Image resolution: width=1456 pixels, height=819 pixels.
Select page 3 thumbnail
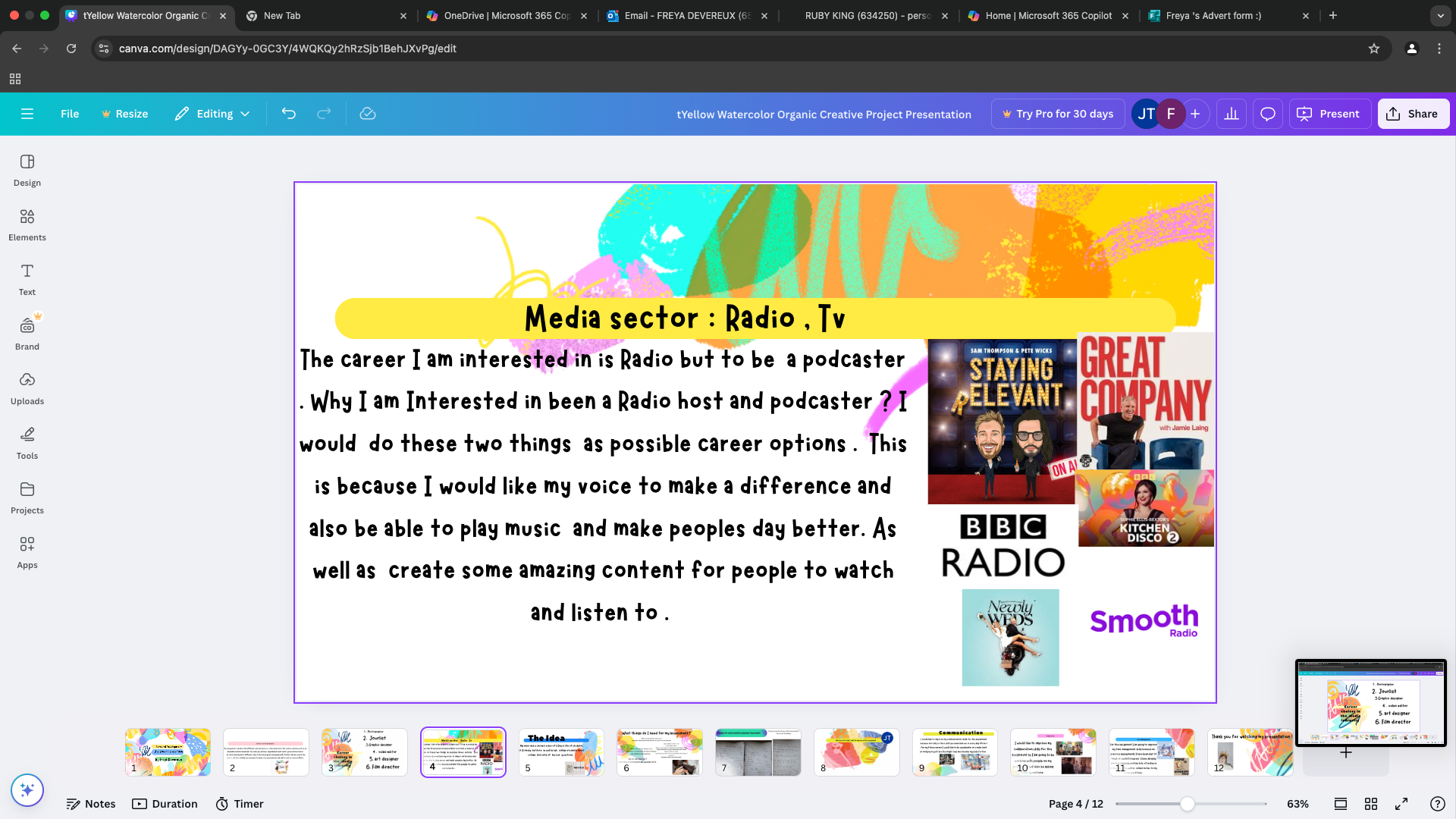coord(365,752)
